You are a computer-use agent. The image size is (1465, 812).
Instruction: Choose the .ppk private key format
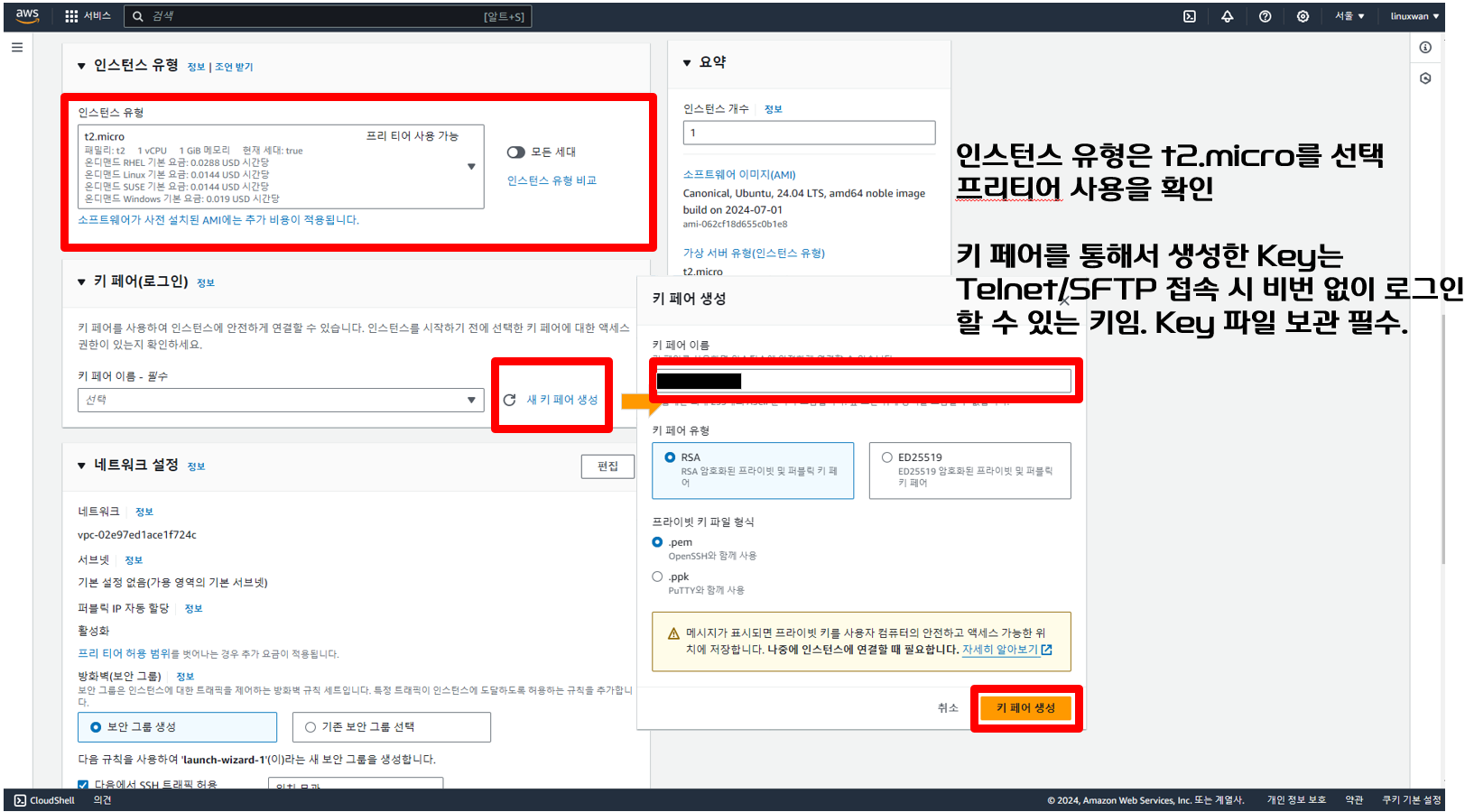pos(657,577)
